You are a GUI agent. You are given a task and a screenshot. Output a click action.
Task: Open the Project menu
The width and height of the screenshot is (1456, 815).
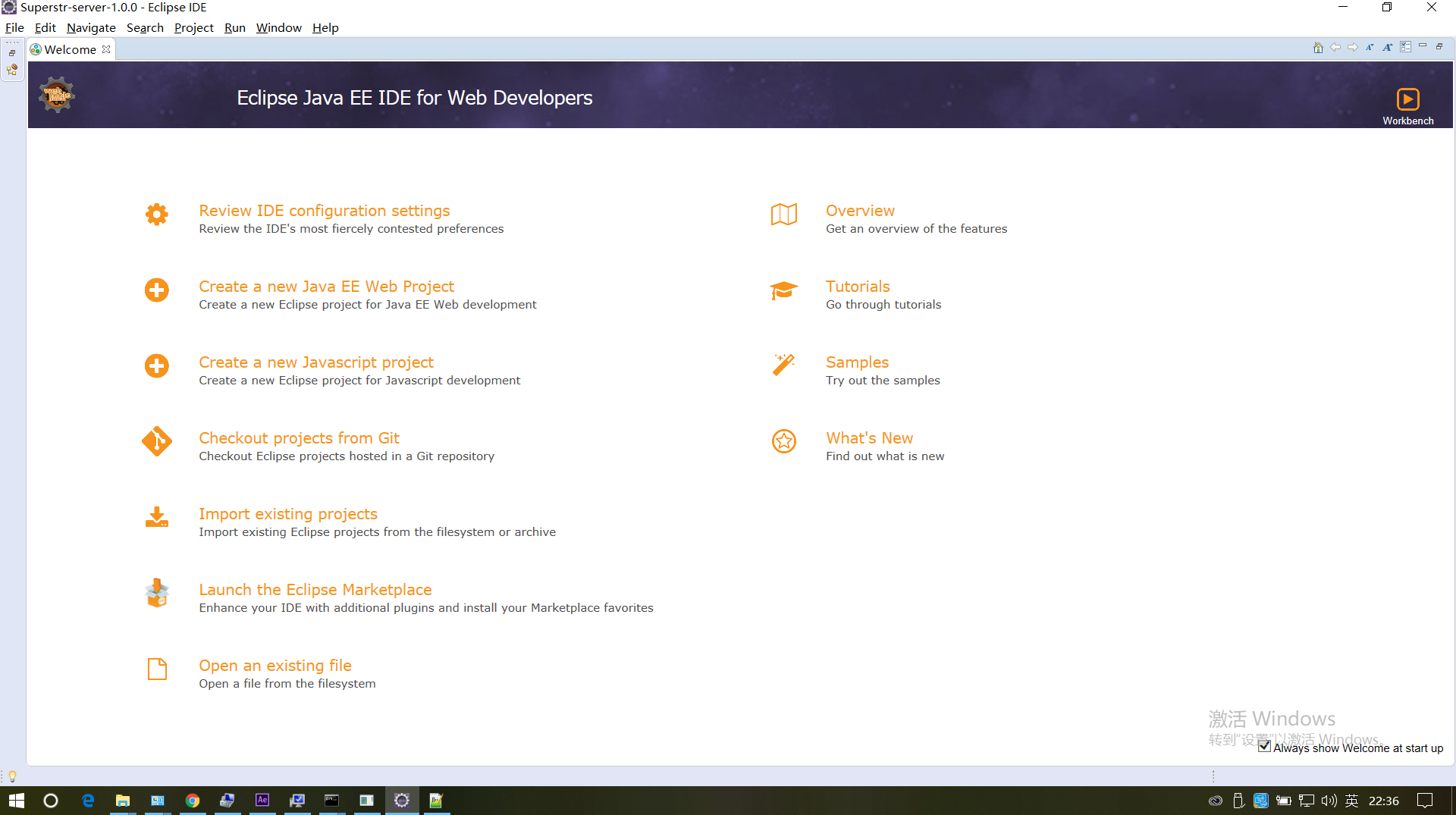click(193, 27)
